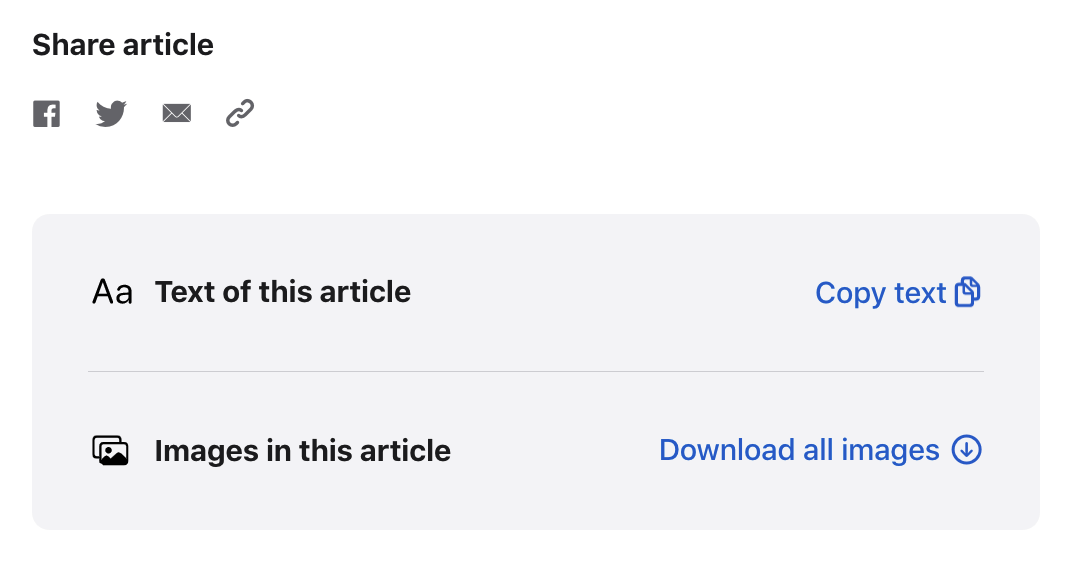Click the word "Images" in the images row label
This screenshot has width=1075, height=561.
click(x=207, y=451)
